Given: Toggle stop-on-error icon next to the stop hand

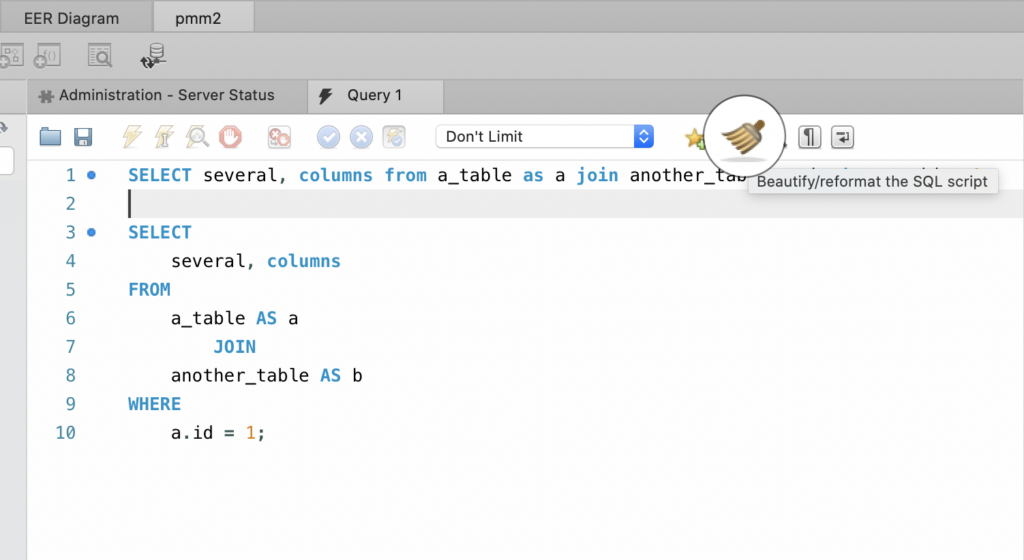Looking at the screenshot, I should (x=279, y=137).
